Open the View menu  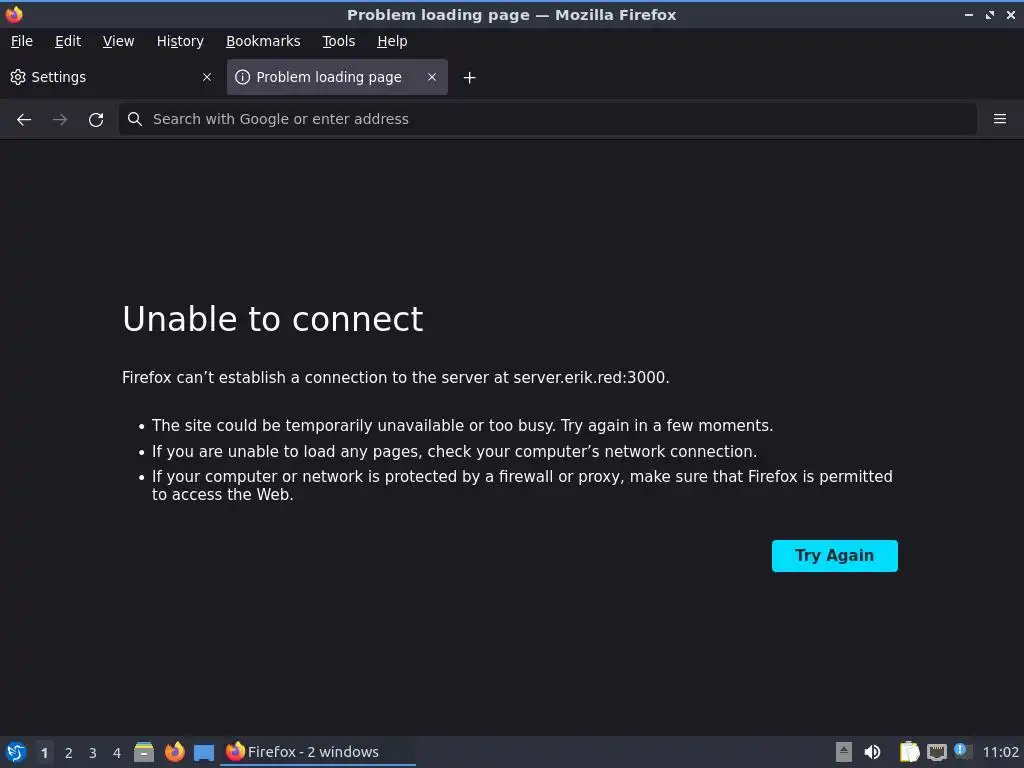click(x=118, y=41)
